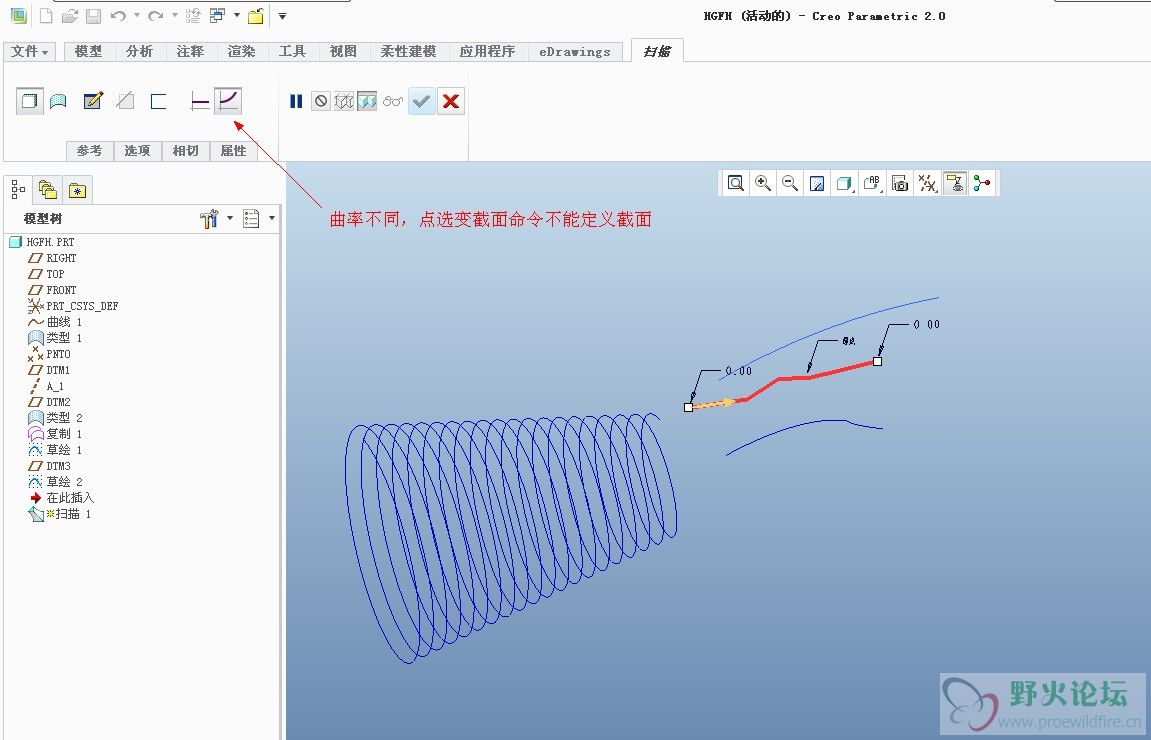
Task: Switch to the Model Tree navigator tab
Action: (18, 190)
